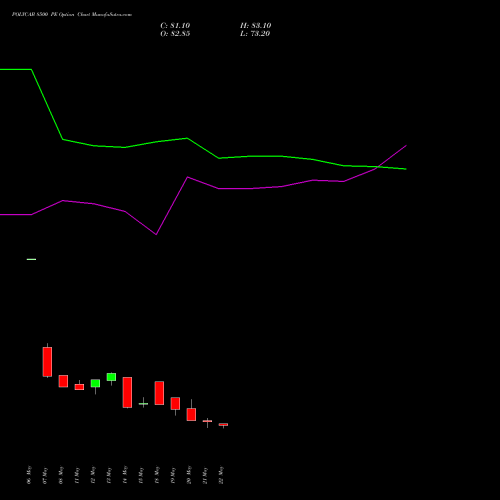This screenshot has width=500, height=500.
Task: Click the red candlestick above 18 May
Action: click(159, 393)
